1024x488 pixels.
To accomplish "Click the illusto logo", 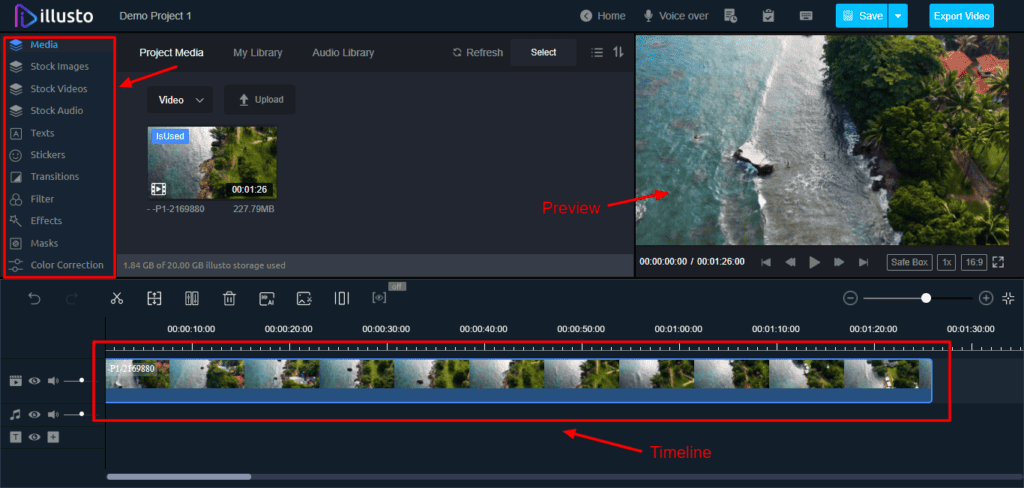I will point(54,15).
